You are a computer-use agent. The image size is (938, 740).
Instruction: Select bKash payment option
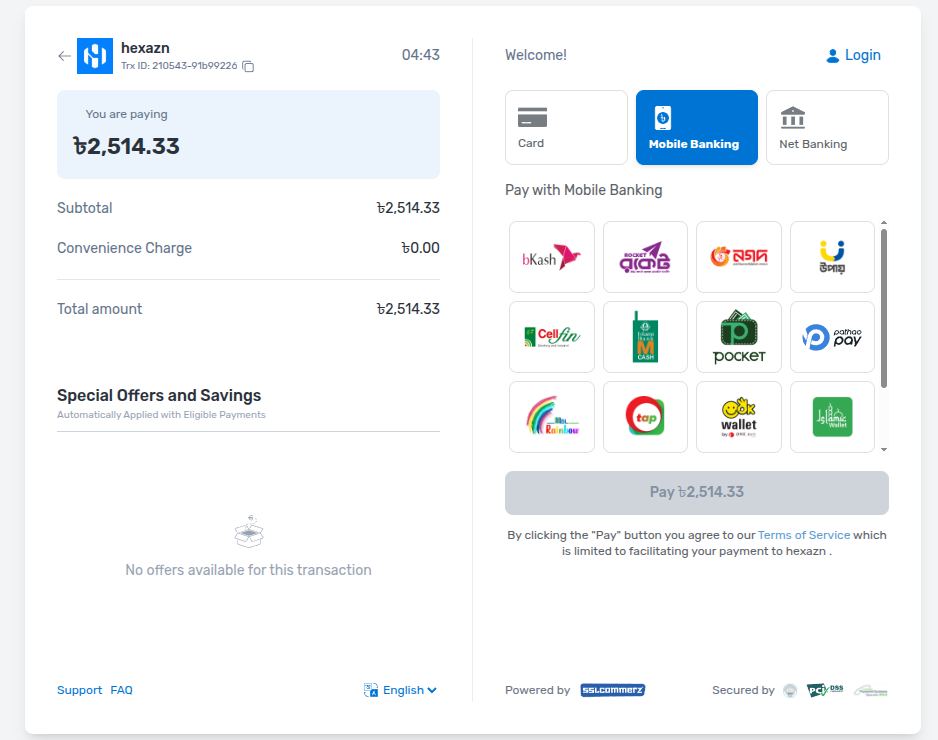pos(552,257)
